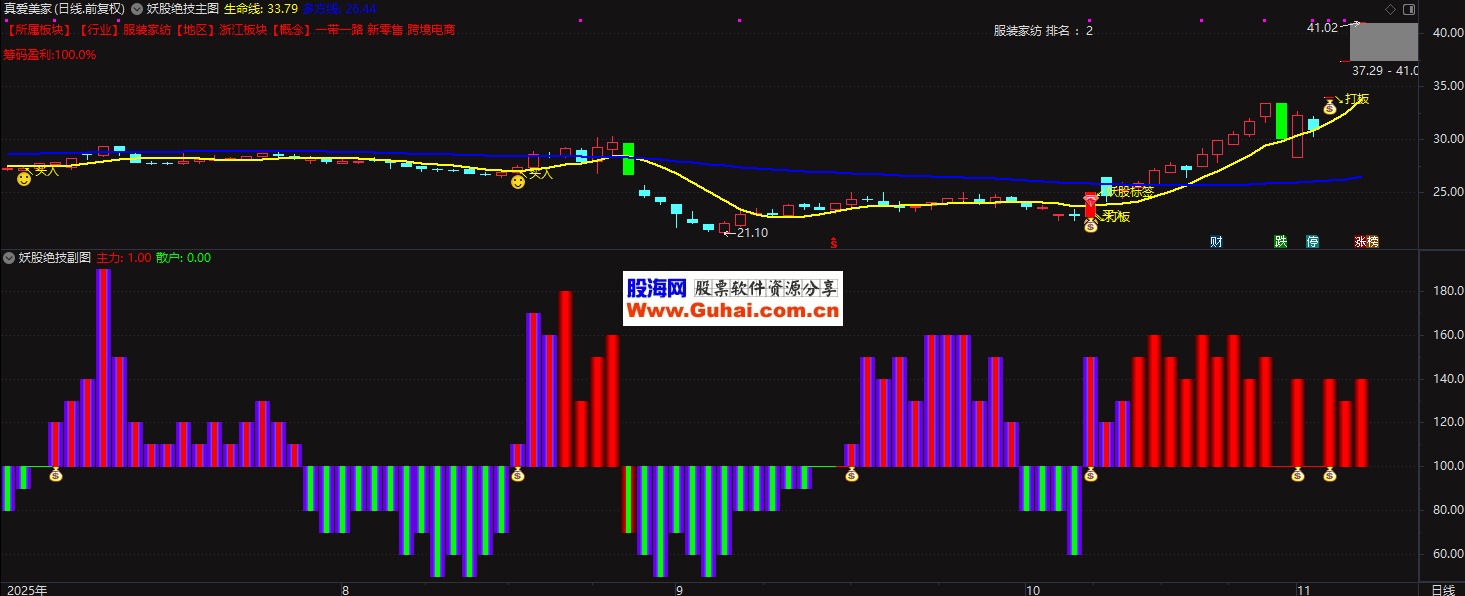Expand the 妖股绝技主图 indicator dropdown
The image size is (1465, 596).
pyautogui.click(x=137, y=8)
